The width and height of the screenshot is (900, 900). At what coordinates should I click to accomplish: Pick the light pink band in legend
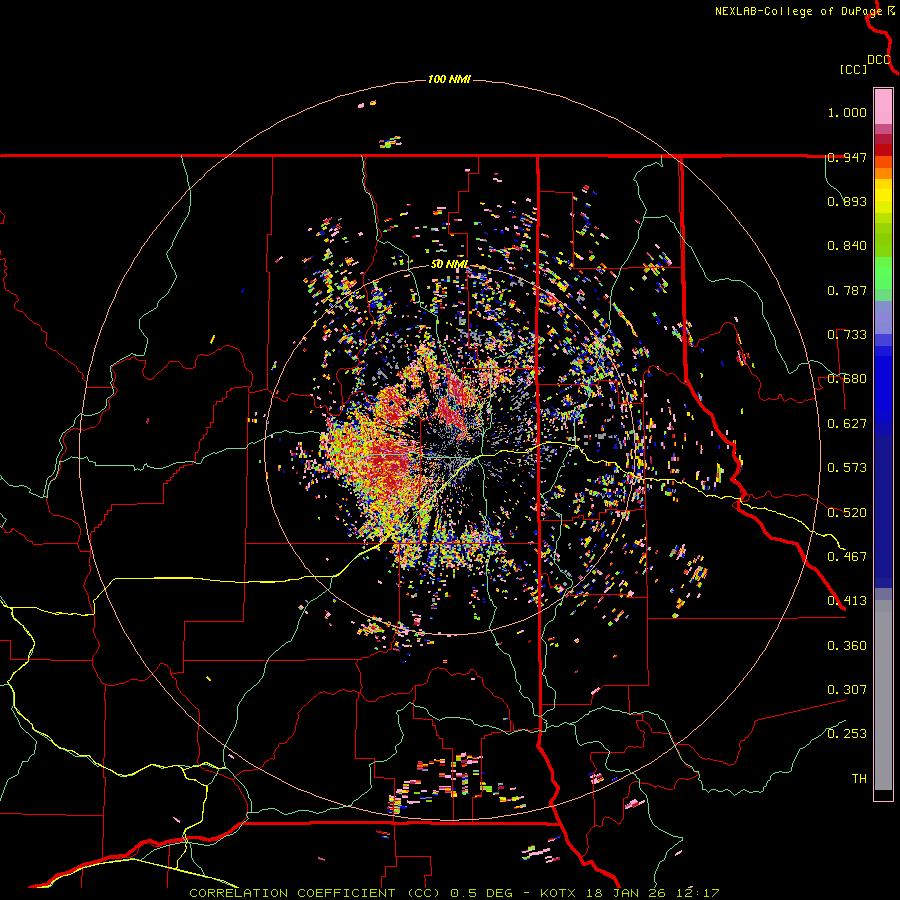pos(883,107)
